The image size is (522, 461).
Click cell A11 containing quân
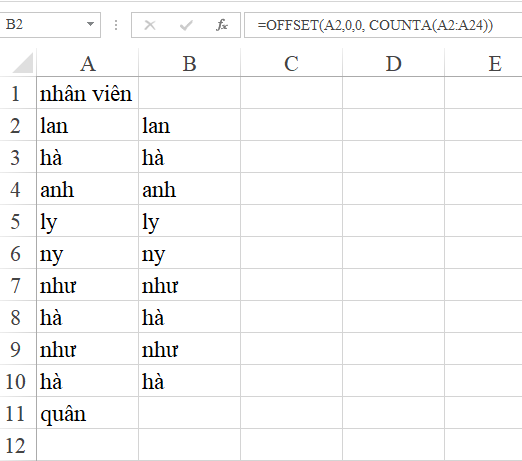(x=88, y=413)
